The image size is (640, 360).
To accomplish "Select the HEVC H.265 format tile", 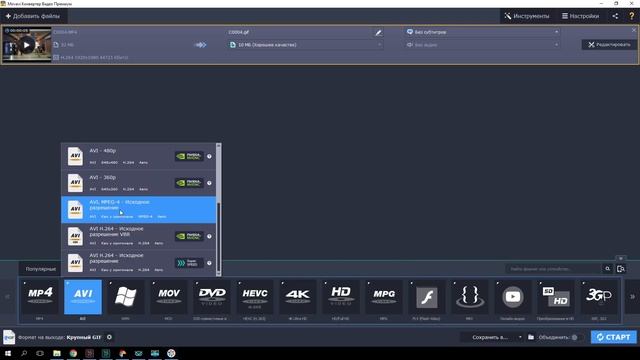I will click(x=255, y=297).
